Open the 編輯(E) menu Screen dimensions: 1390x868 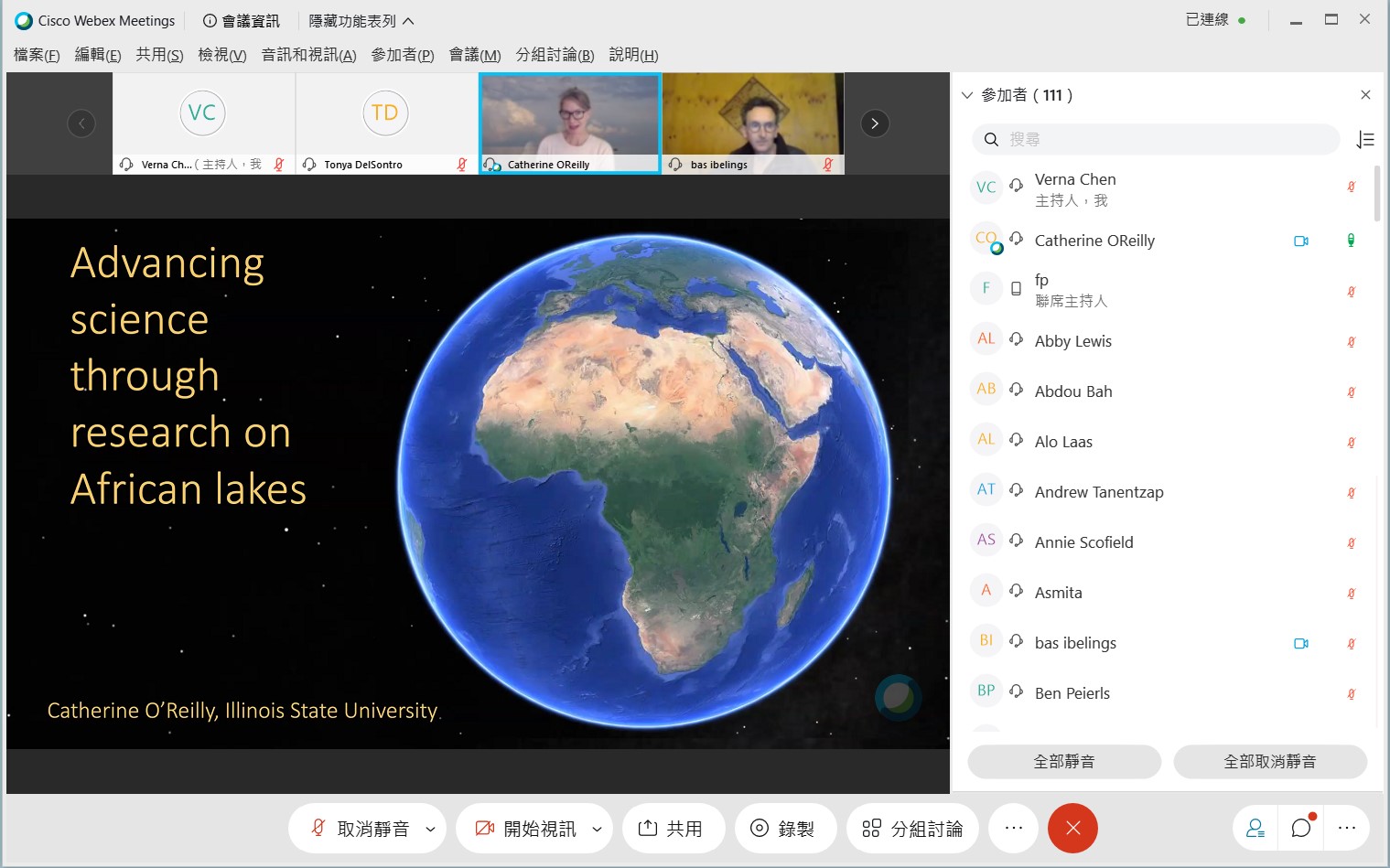pos(98,55)
